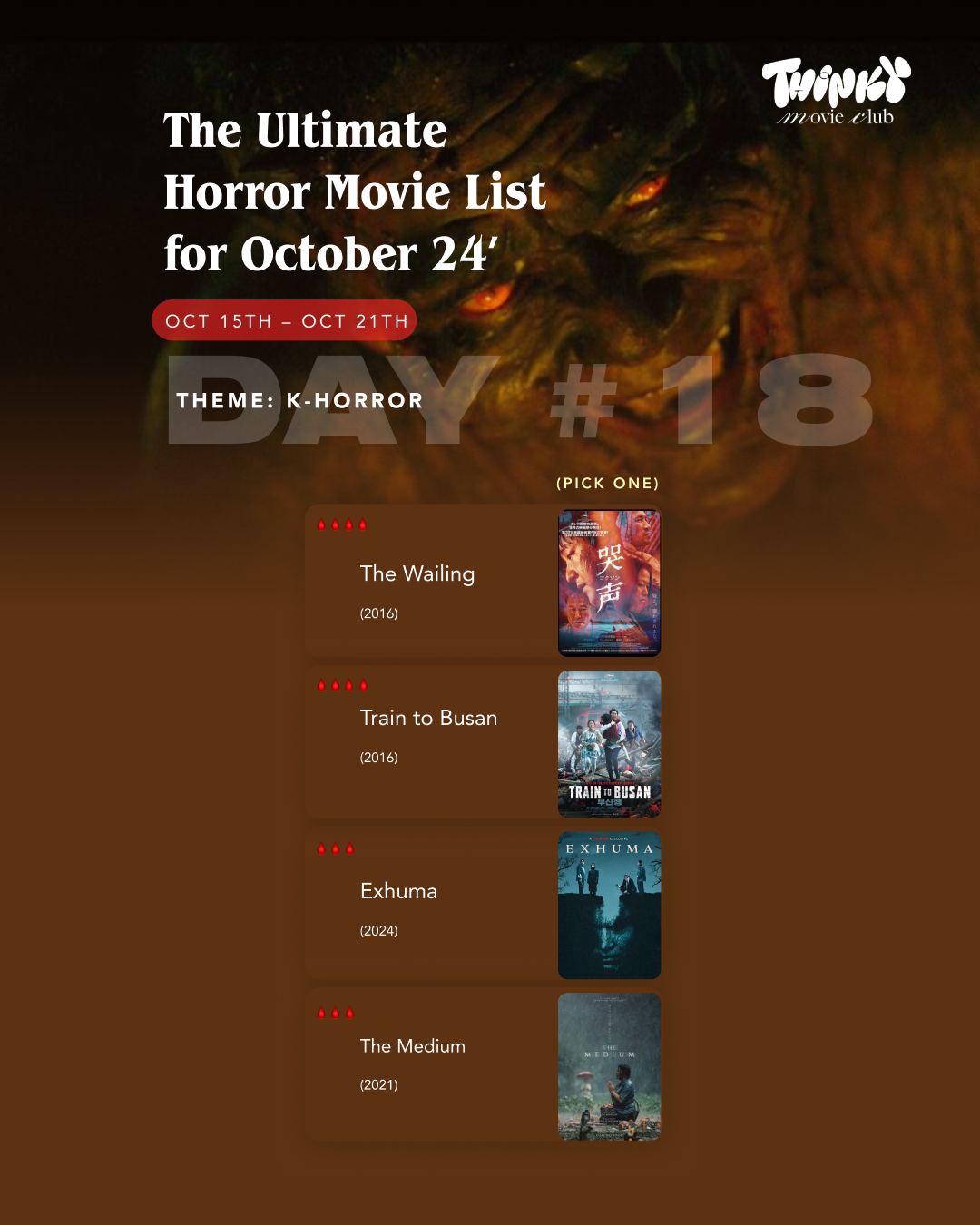Open The Medium movie poster
Image resolution: width=980 pixels, height=1225 pixels.
(609, 1066)
